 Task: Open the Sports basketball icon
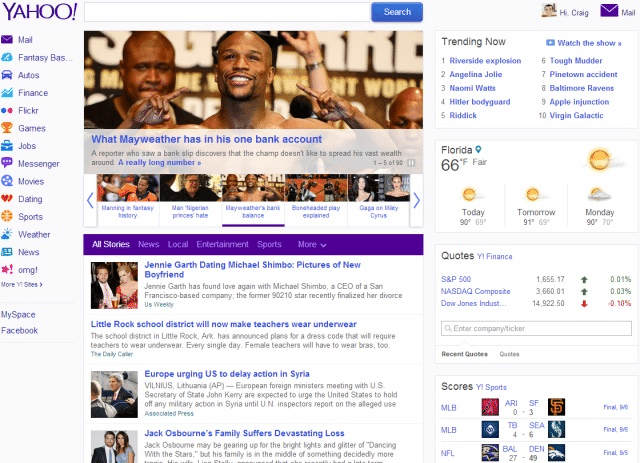[x=7, y=216]
